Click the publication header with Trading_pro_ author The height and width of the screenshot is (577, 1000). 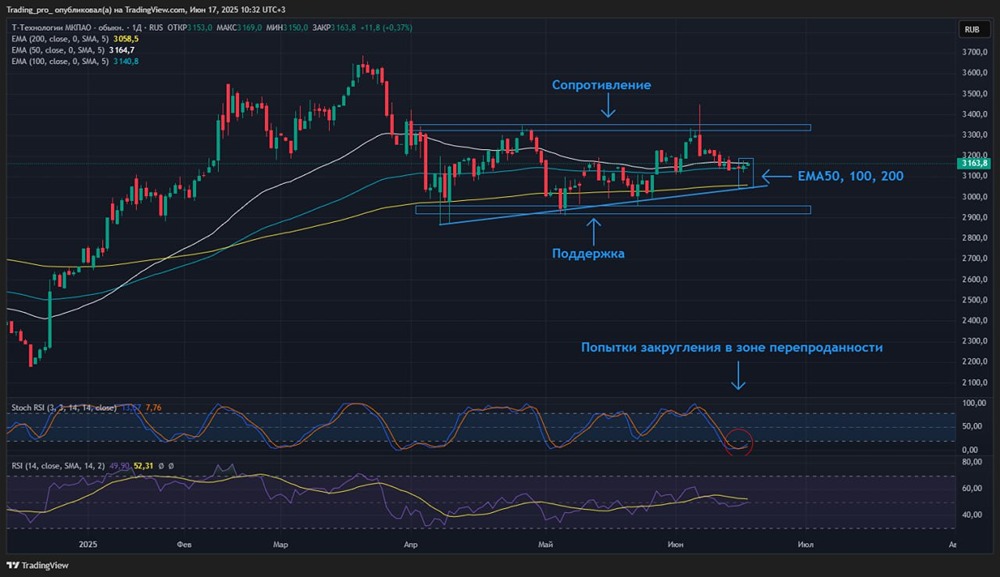click(146, 10)
